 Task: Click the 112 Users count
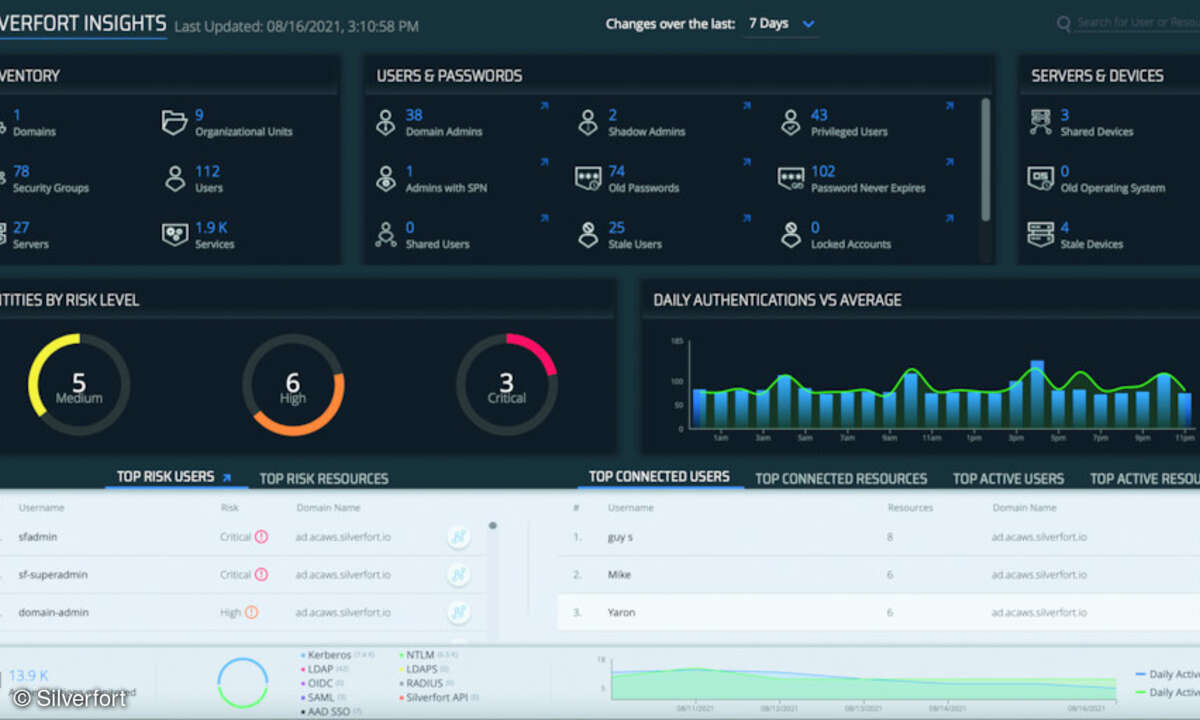207,171
